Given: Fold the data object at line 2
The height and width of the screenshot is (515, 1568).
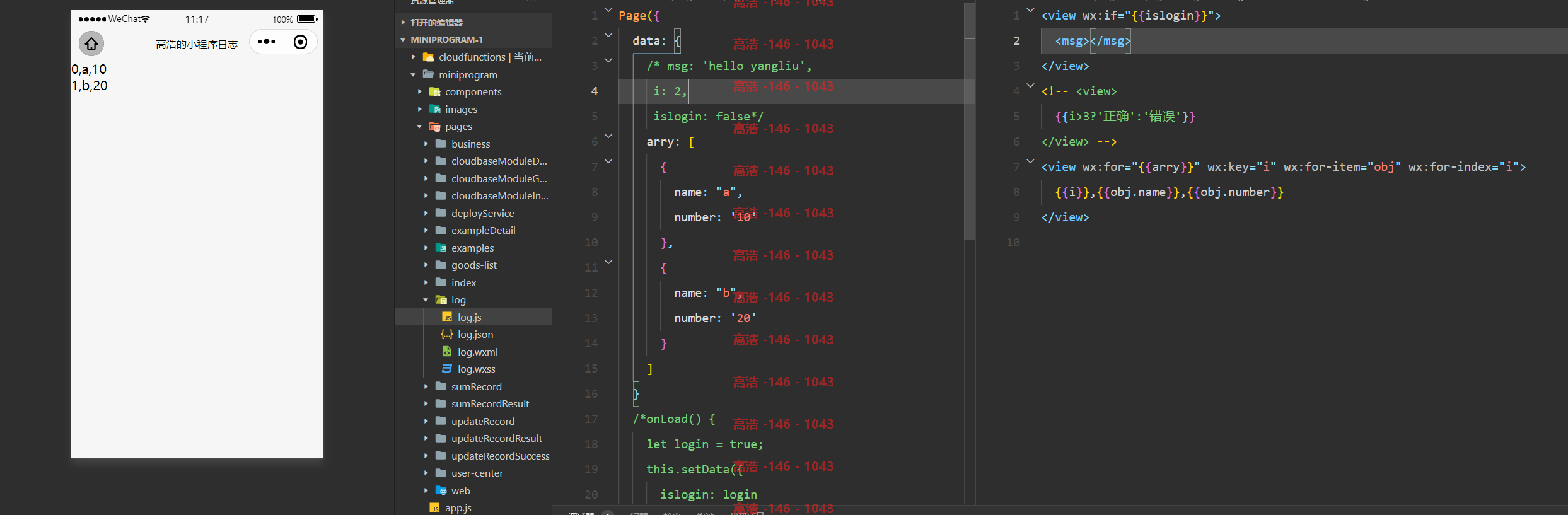Looking at the screenshot, I should click(x=608, y=35).
